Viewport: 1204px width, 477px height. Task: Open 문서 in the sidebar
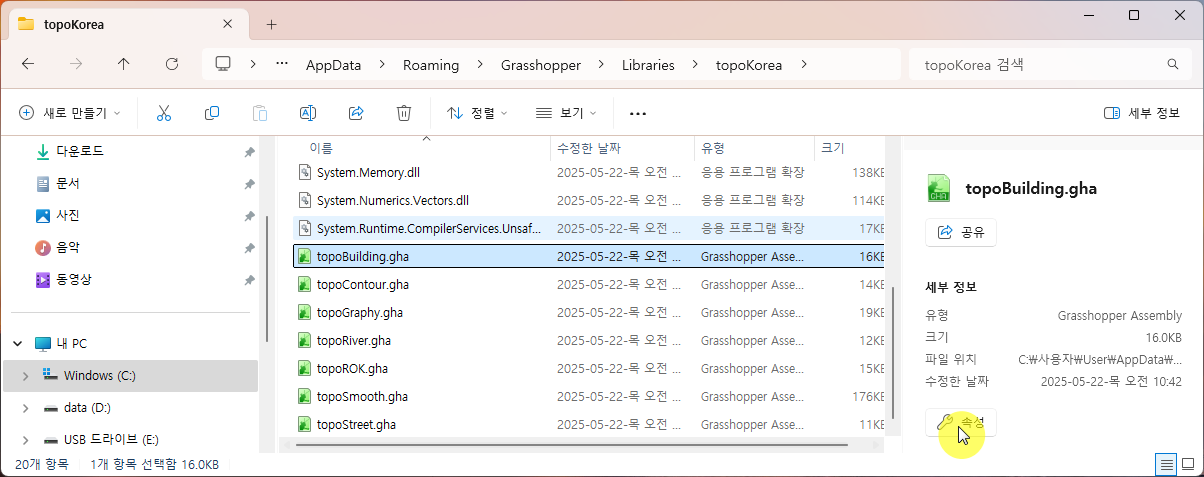click(67, 184)
